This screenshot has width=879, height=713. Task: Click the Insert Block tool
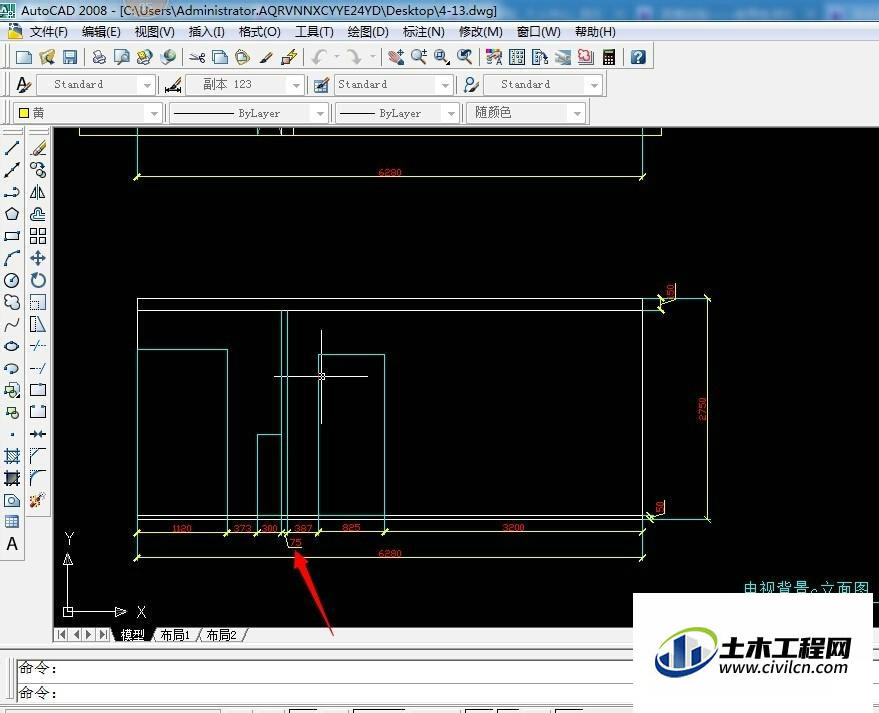pyautogui.click(x=12, y=390)
